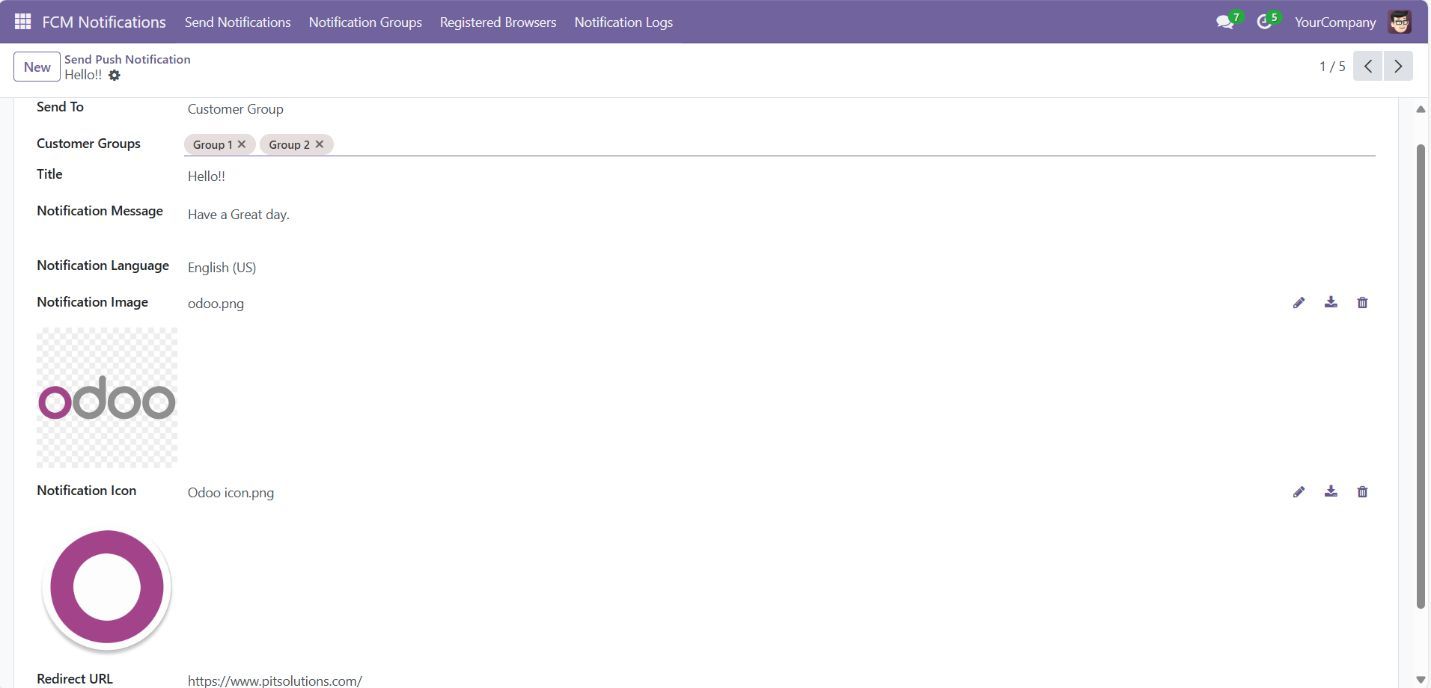Remove the Group 1 customer tag

(x=241, y=144)
